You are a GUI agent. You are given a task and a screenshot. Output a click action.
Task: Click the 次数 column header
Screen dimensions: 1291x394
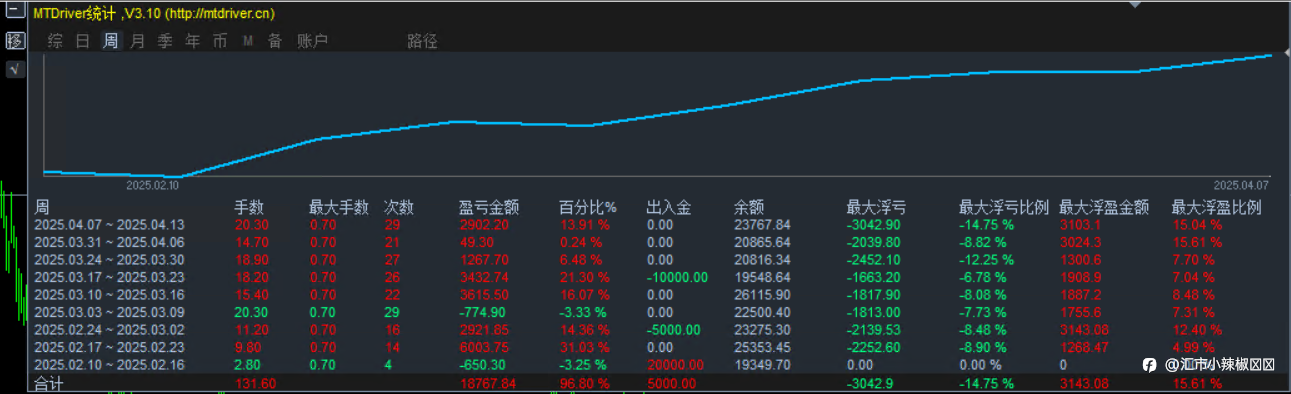point(399,208)
